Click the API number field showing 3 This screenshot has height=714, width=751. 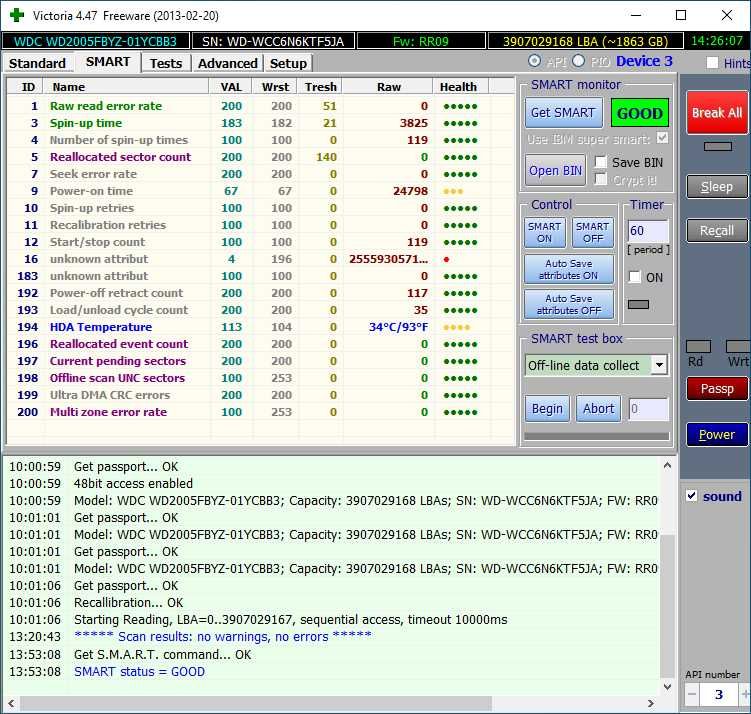pyautogui.click(x=718, y=694)
